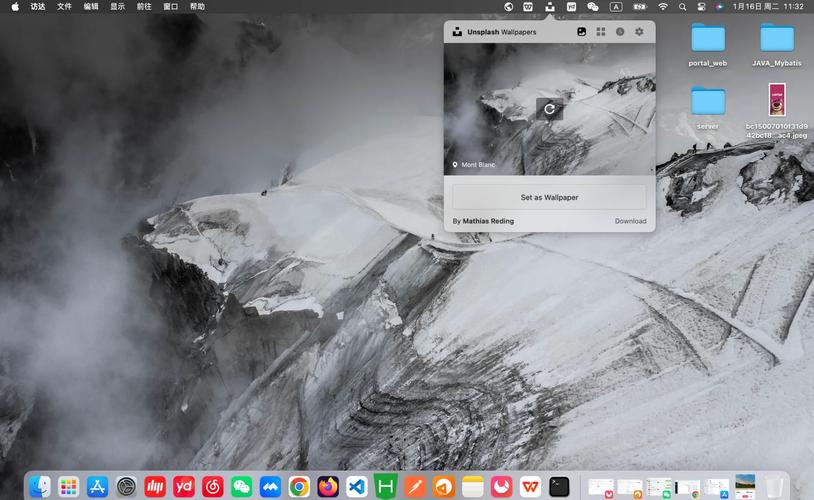
Task: Open the wallpaper history clock icon
Action: click(620, 32)
